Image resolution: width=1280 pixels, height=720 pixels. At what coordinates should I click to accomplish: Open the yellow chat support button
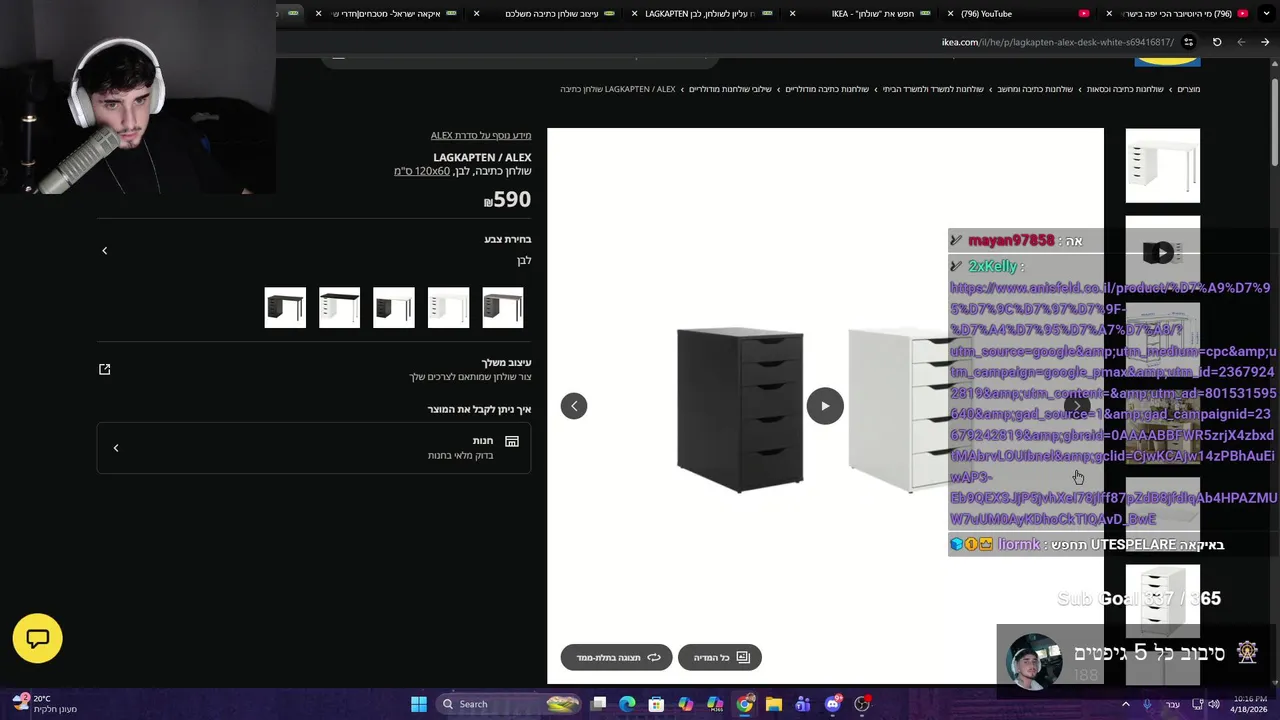click(38, 638)
